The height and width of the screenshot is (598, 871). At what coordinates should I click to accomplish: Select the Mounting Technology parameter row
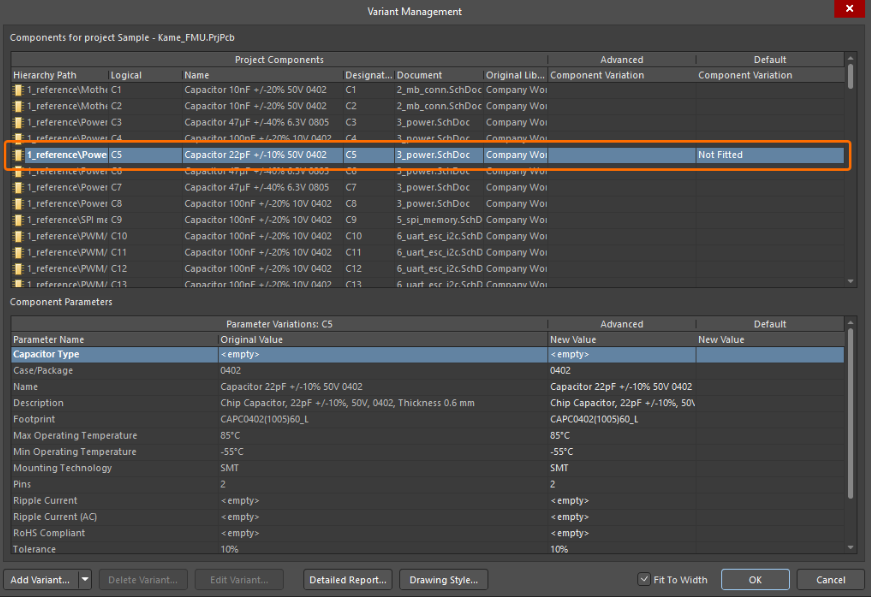(x=427, y=468)
